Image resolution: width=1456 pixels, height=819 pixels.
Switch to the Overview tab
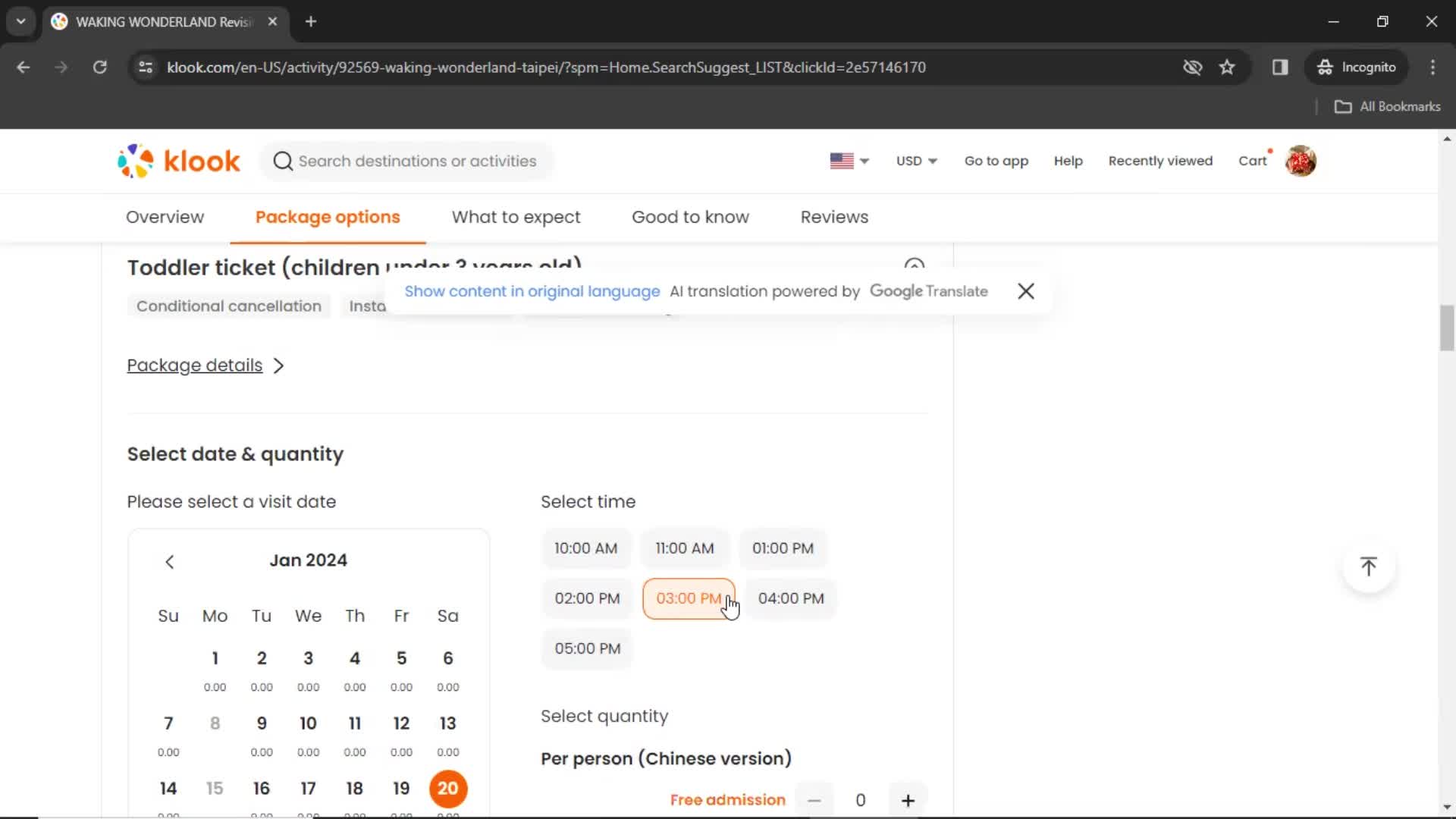[165, 217]
